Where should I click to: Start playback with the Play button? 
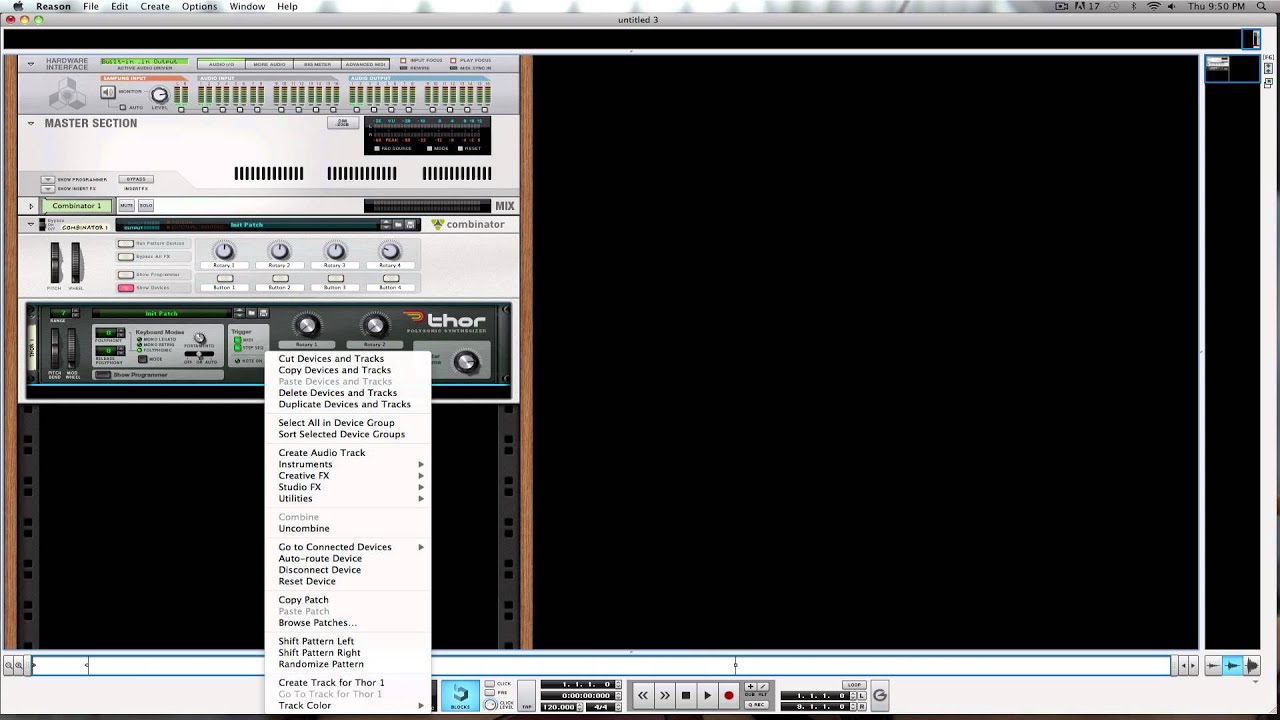[x=707, y=695]
